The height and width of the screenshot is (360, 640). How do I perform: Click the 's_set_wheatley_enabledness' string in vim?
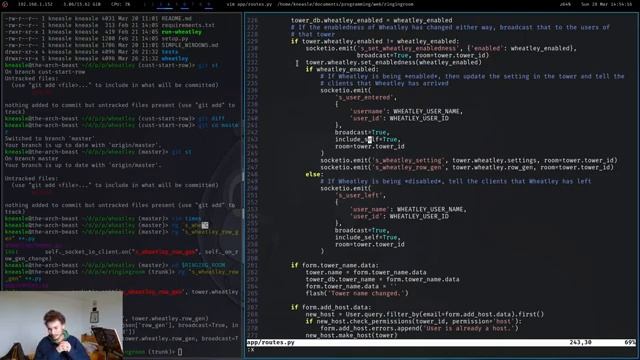point(409,48)
